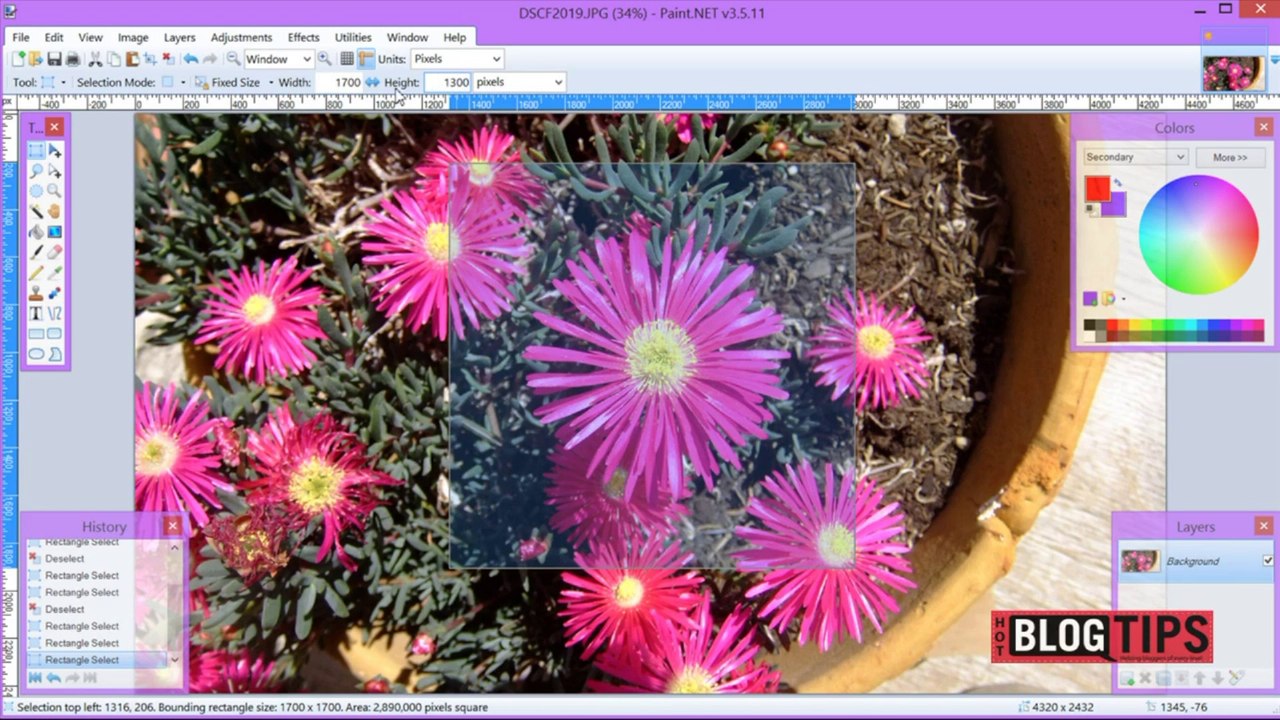The image size is (1280, 720).
Task: Select the Color Picker eyedropper tool
Action: 55,273
